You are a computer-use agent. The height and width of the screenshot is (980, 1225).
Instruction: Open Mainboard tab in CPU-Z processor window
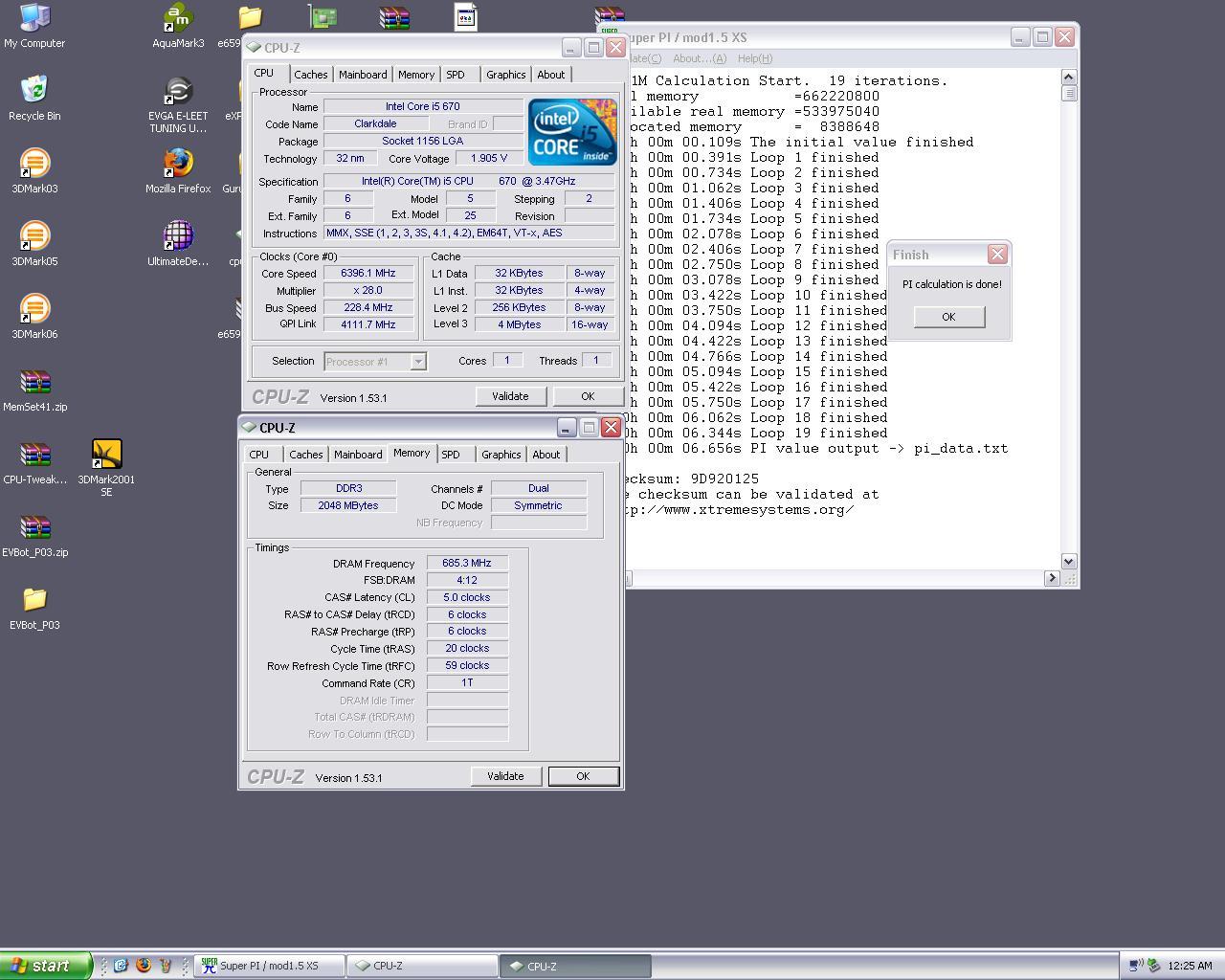tap(363, 75)
